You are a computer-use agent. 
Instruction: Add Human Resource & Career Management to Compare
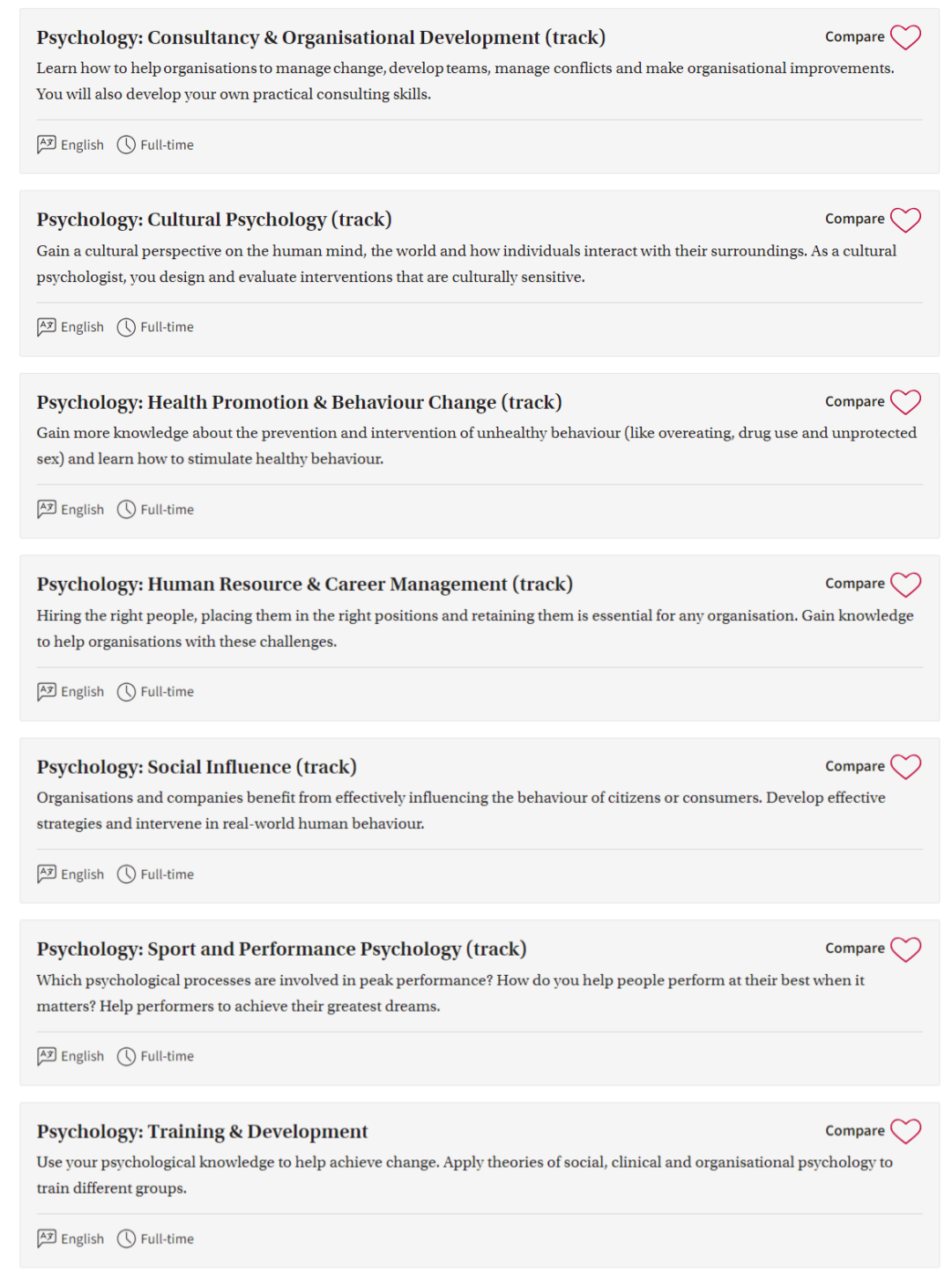coord(854,584)
